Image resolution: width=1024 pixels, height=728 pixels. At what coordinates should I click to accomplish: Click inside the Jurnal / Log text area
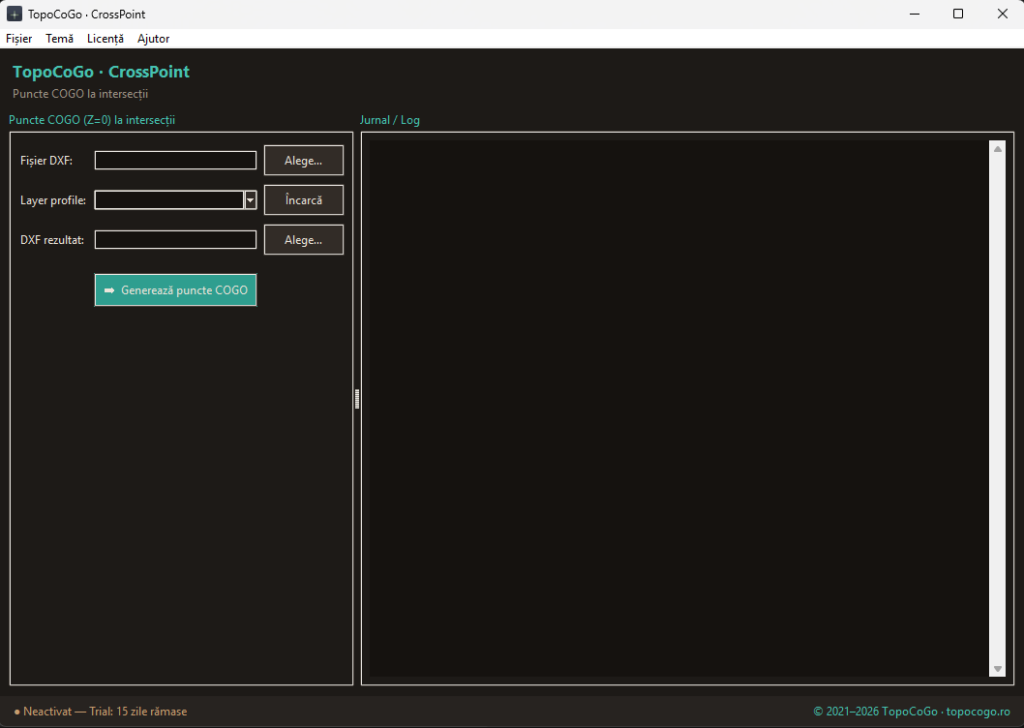point(679,409)
